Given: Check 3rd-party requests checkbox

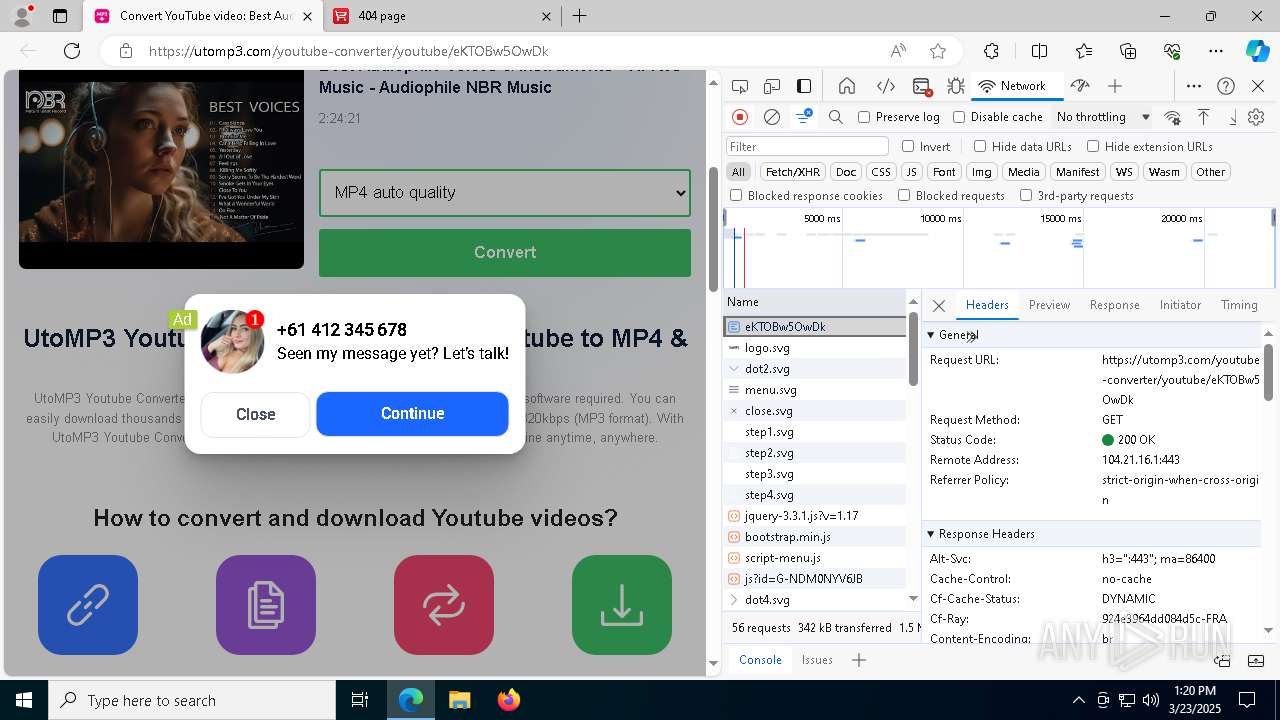Looking at the screenshot, I should tap(1026, 196).
